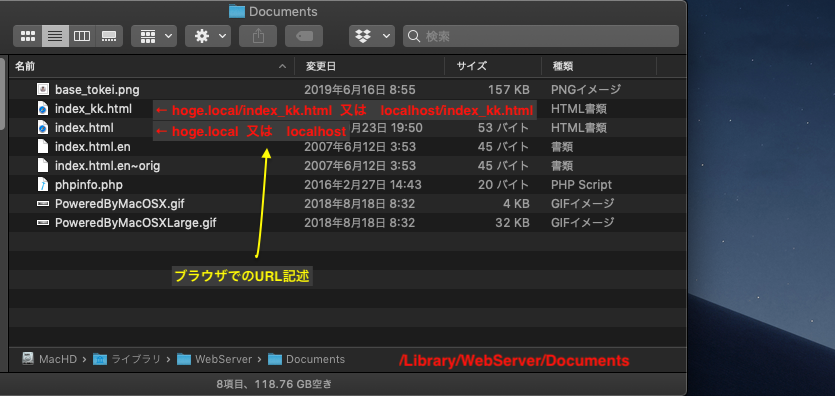Screen dimensions: 835x396
Task: Click date 2019年6月16日 8:55 for base_tokei.png
Action: [359, 89]
